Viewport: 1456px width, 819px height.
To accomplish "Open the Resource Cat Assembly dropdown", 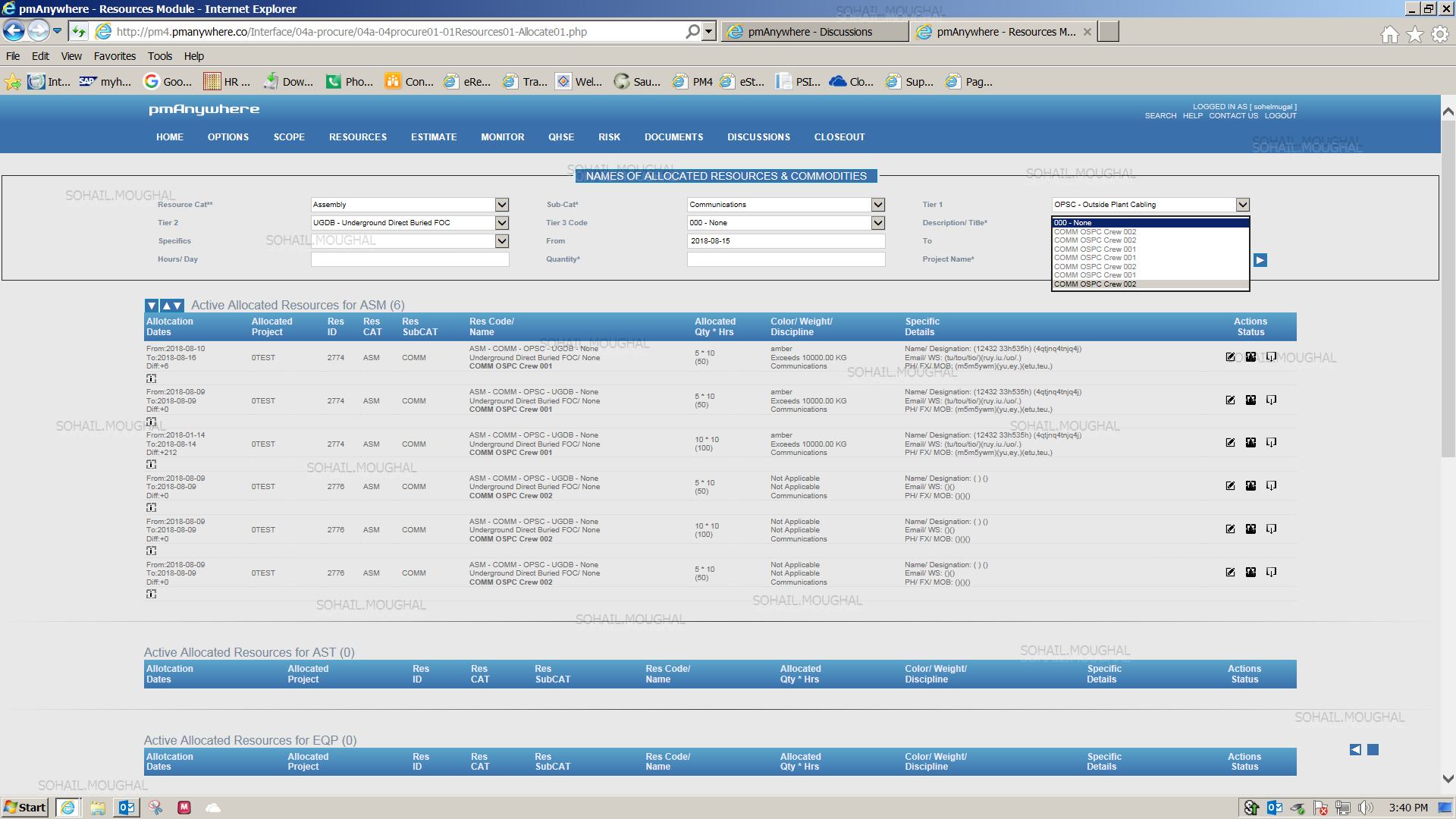I will tap(501, 205).
